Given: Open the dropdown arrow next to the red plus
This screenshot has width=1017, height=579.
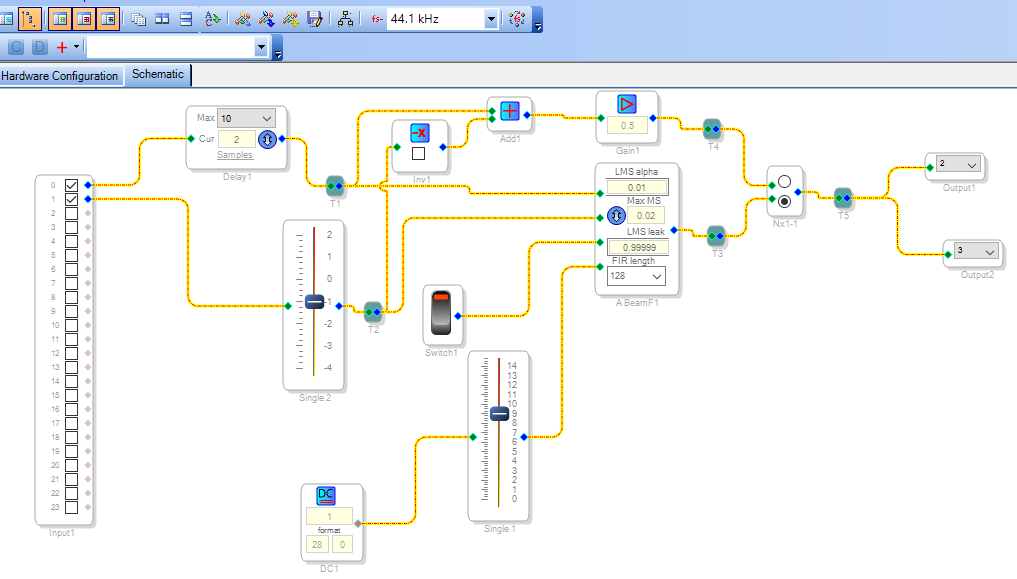Looking at the screenshot, I should click(77, 47).
